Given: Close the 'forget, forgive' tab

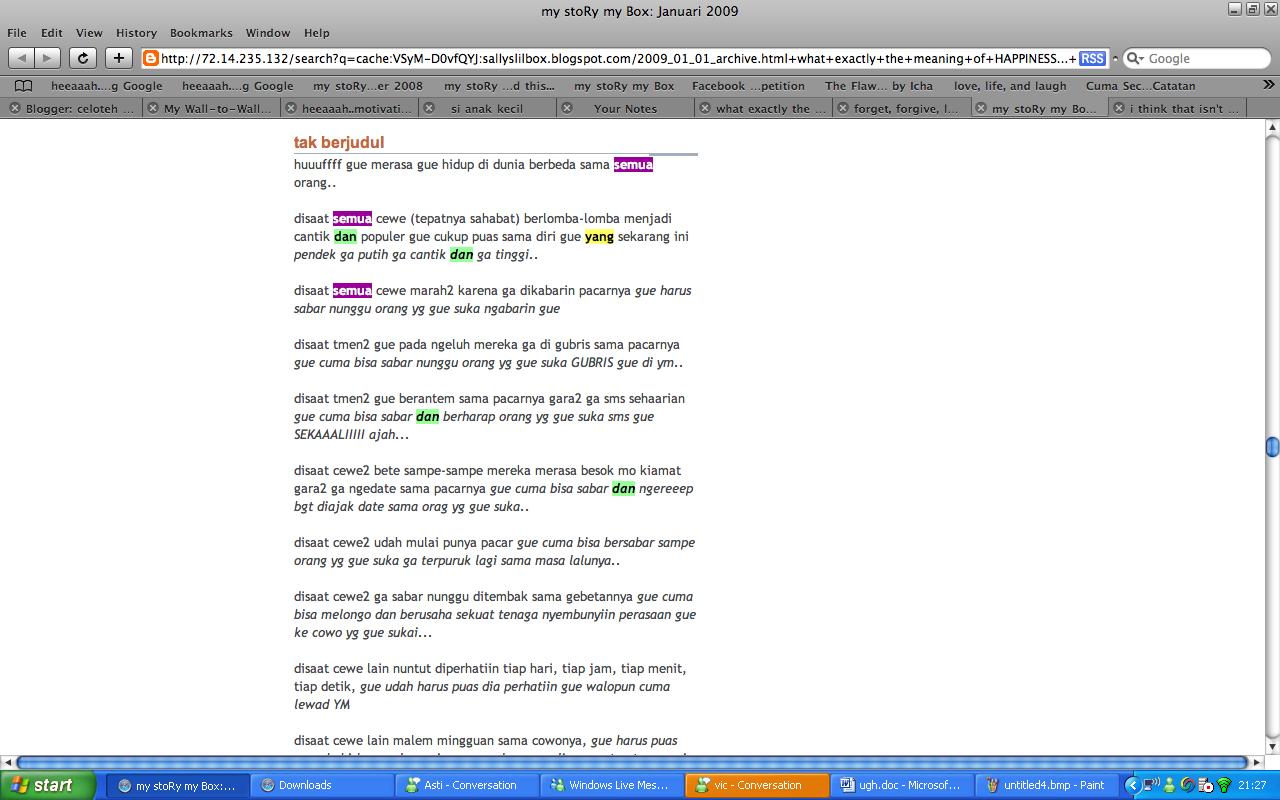Looking at the screenshot, I should [842, 108].
